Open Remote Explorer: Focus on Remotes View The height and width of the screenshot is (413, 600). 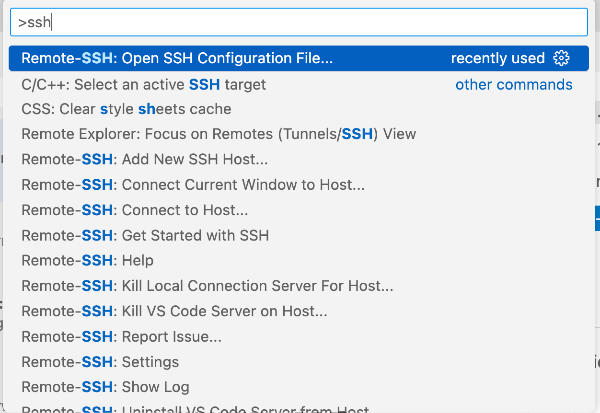click(x=299, y=134)
